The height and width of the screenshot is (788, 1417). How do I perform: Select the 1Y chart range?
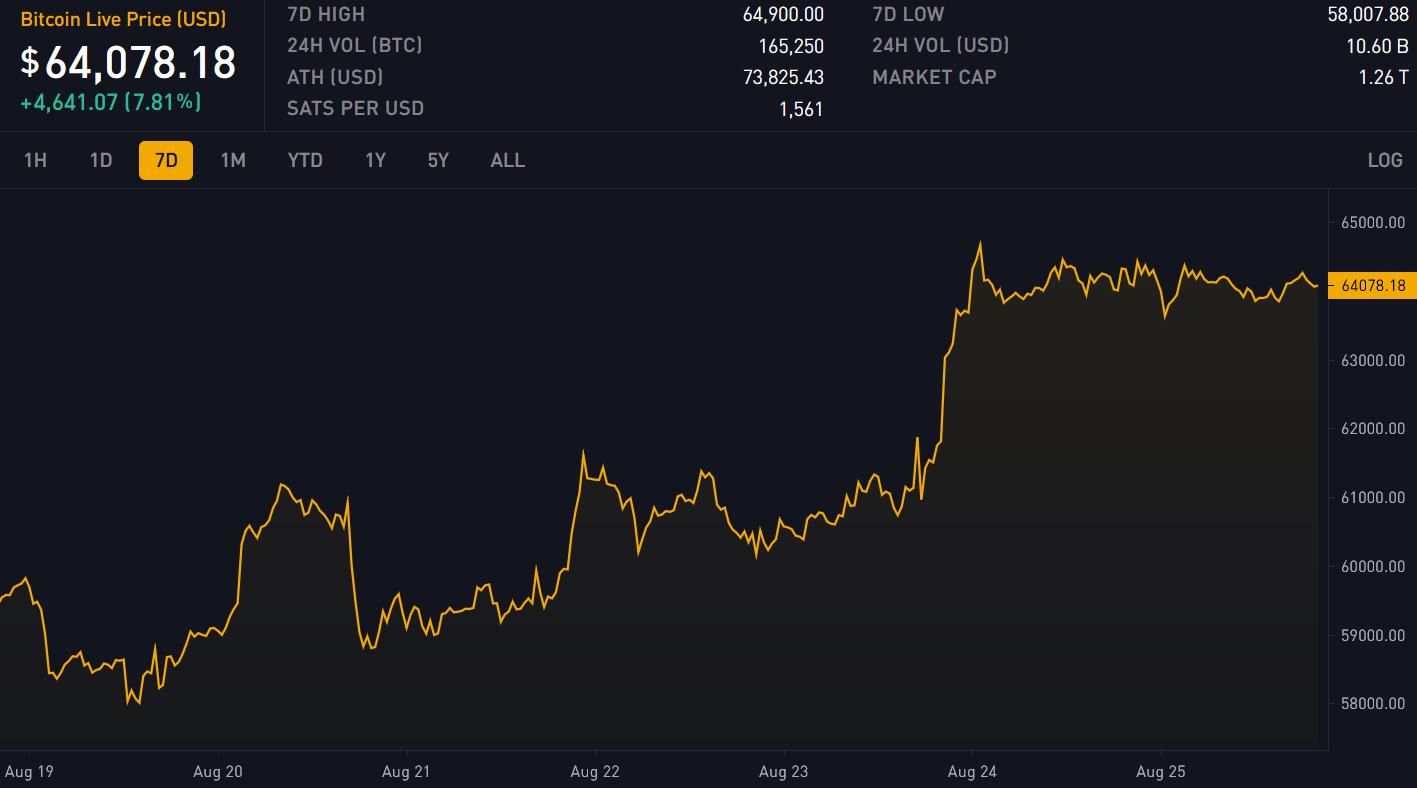pos(375,160)
